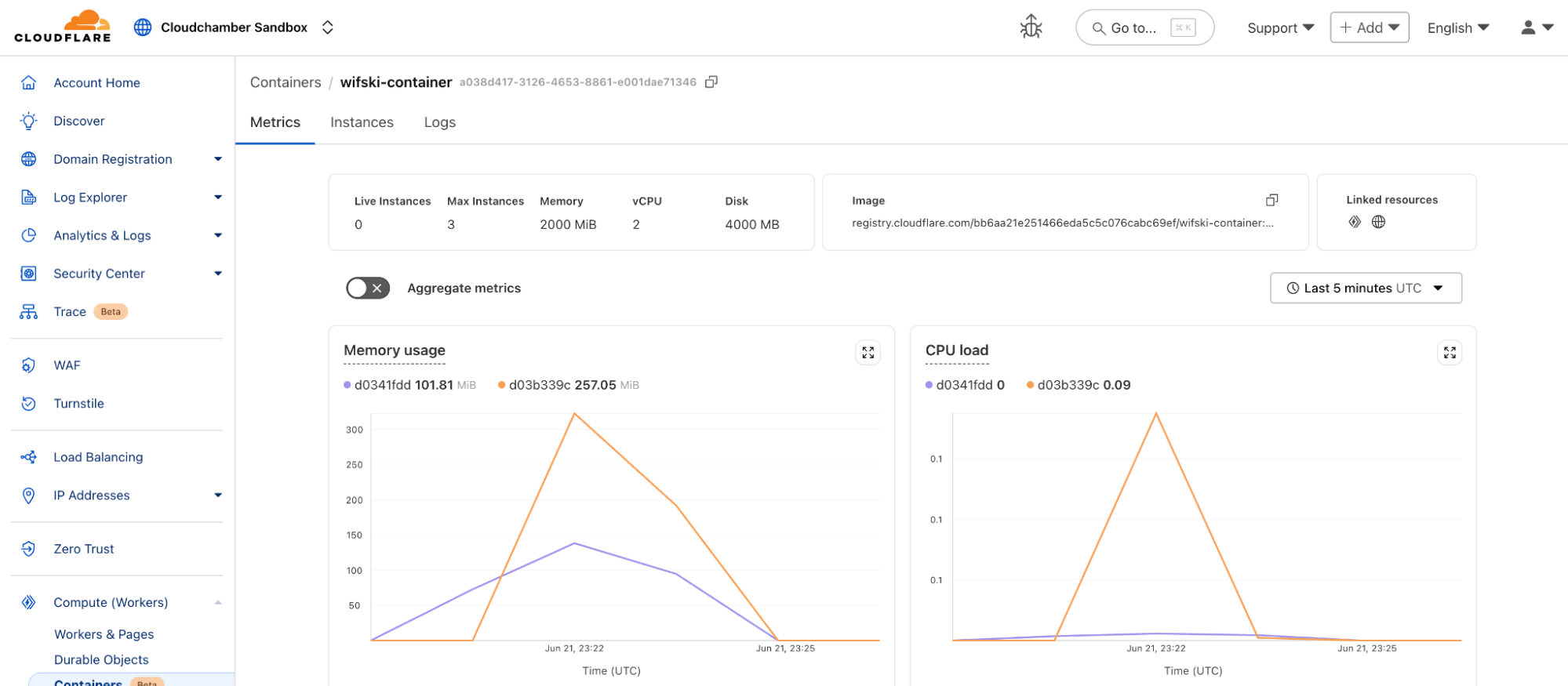This screenshot has width=1568, height=686.
Task: Click the Analytics & Logs pie icon
Action: tap(29, 235)
